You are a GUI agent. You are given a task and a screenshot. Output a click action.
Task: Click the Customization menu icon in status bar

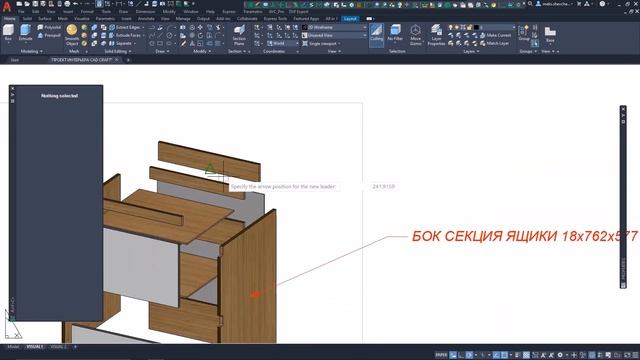(x=635, y=355)
